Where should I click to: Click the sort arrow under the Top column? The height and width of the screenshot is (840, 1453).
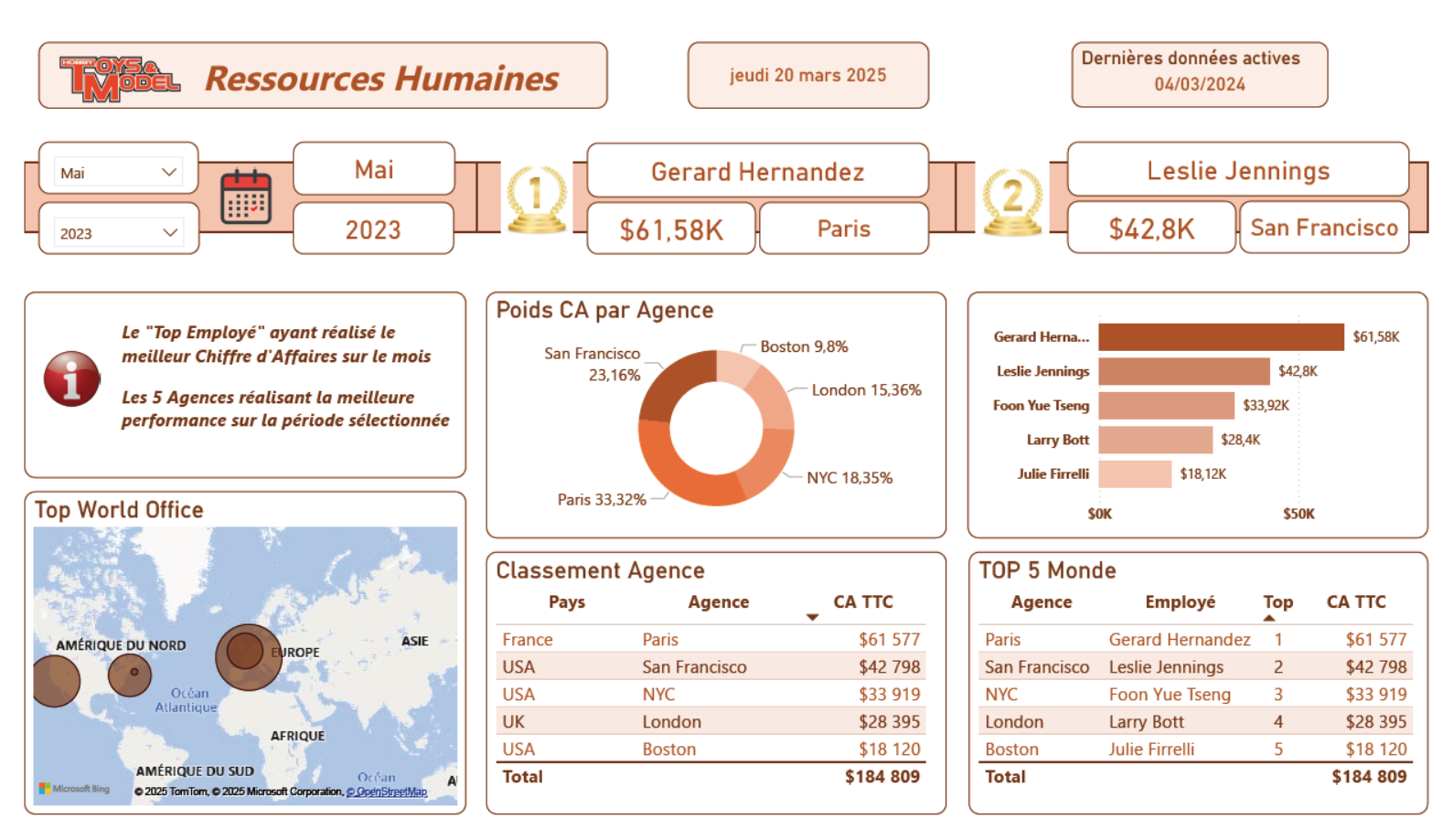pyautogui.click(x=1269, y=619)
